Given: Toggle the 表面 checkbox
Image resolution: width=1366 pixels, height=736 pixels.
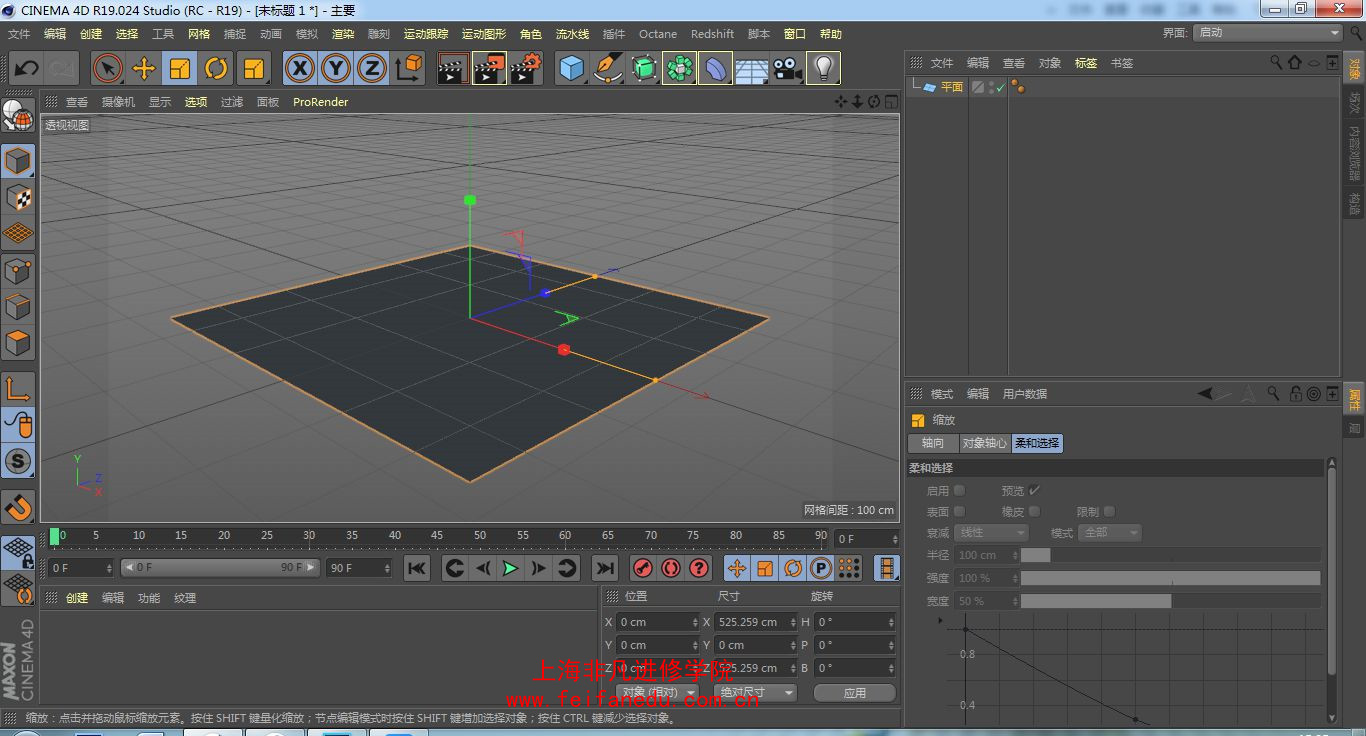Looking at the screenshot, I should (959, 511).
